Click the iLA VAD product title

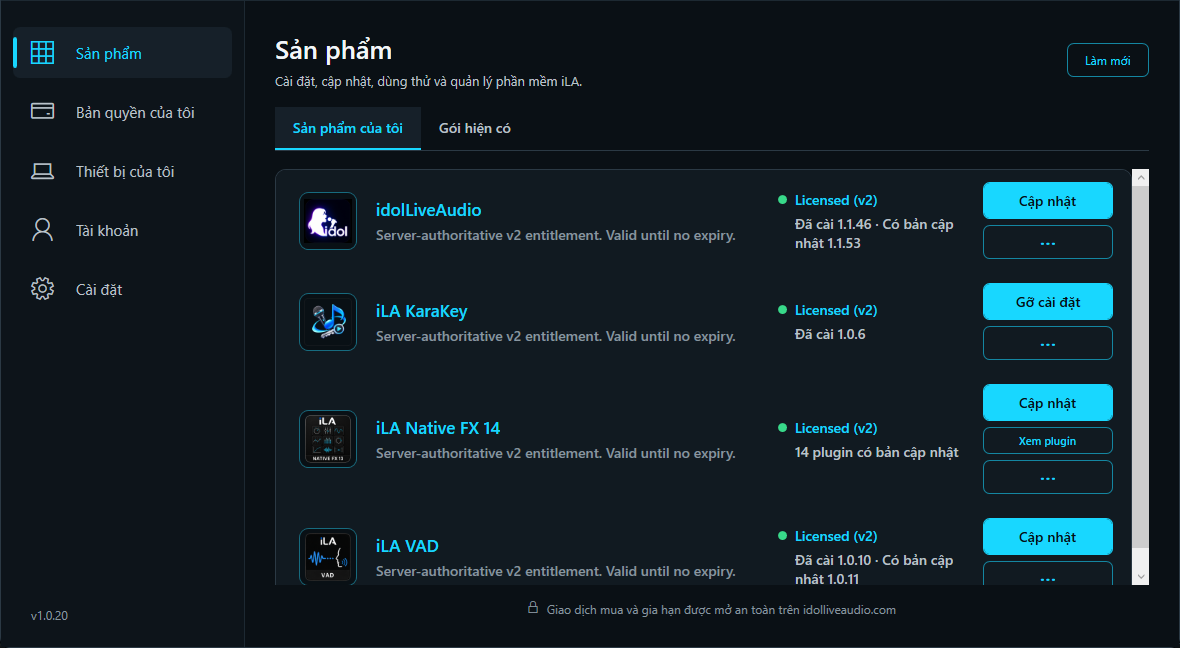[x=407, y=546]
